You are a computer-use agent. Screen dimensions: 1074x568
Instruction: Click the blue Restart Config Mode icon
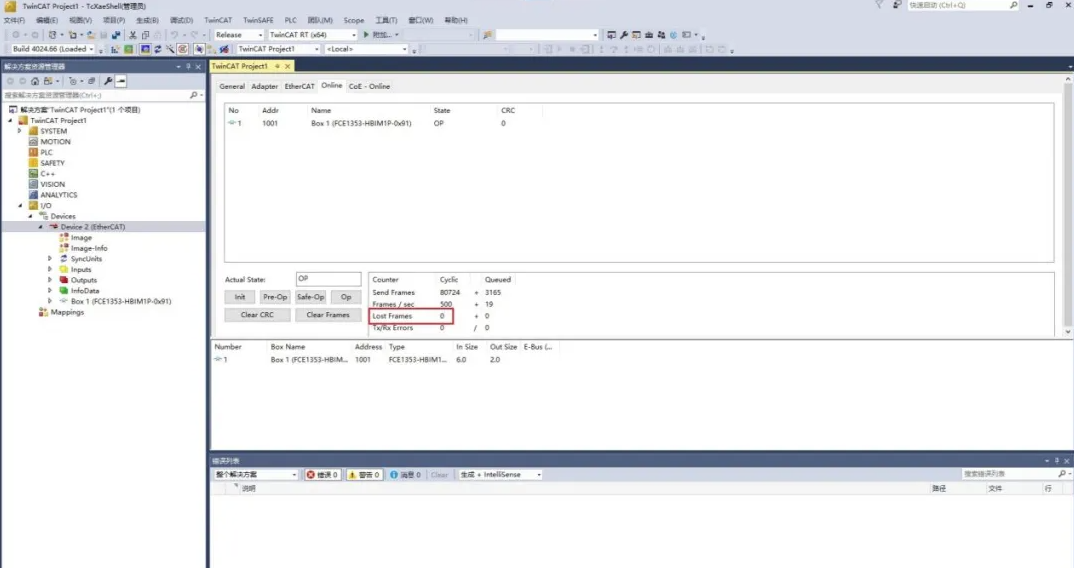point(145,49)
